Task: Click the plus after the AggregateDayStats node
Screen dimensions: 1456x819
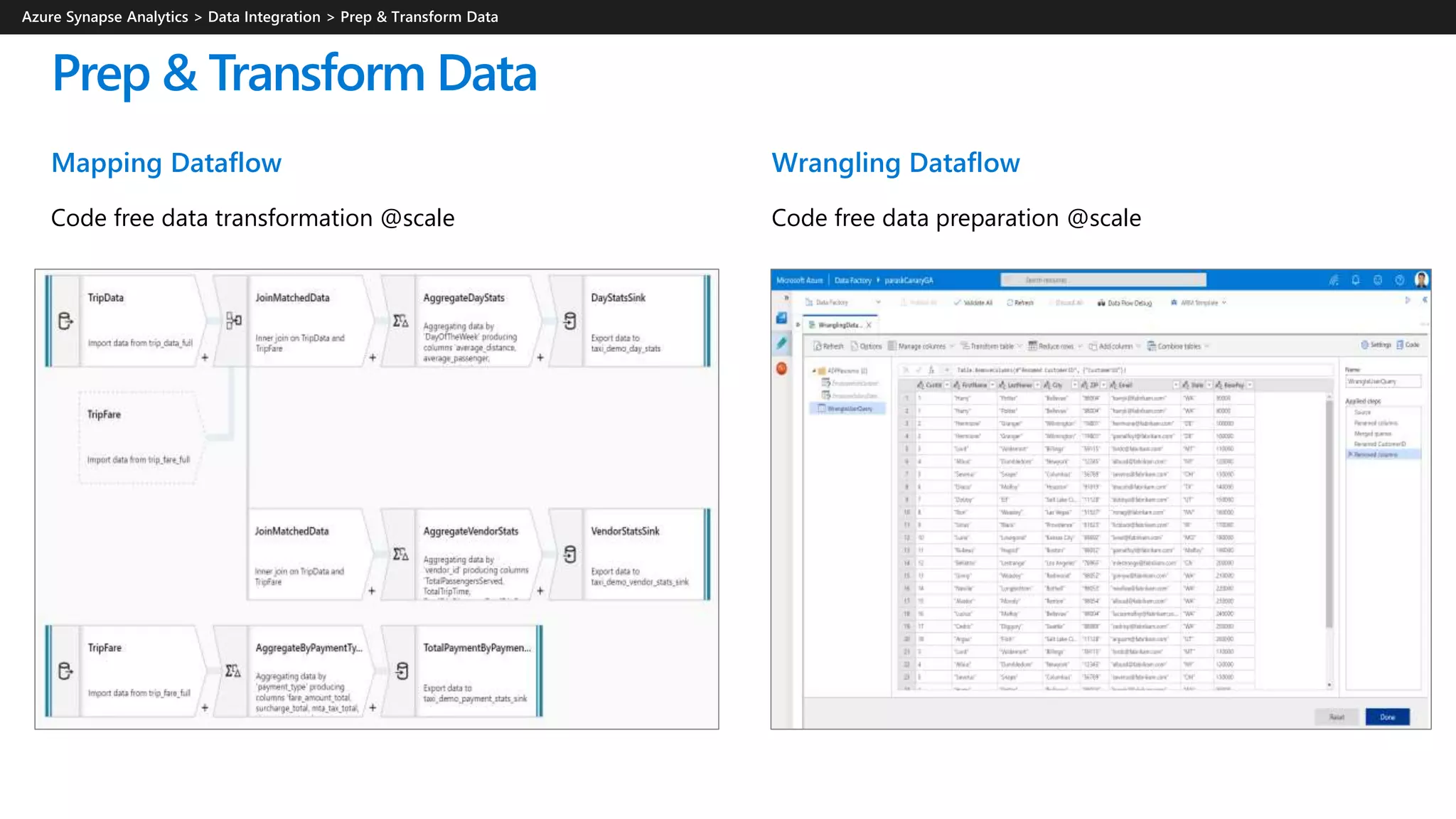Action: tap(540, 358)
